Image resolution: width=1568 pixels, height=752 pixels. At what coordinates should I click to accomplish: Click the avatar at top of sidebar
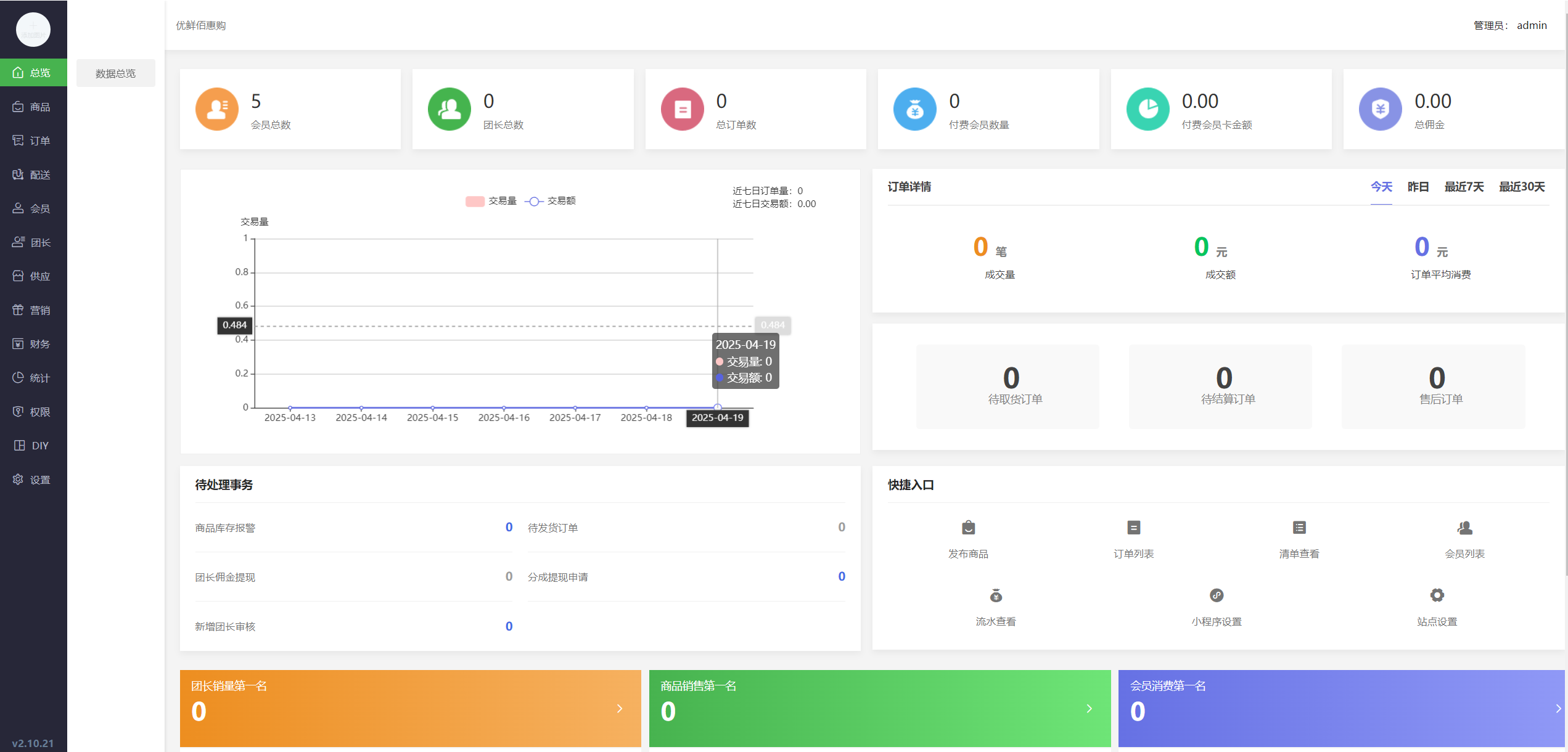(x=33, y=30)
